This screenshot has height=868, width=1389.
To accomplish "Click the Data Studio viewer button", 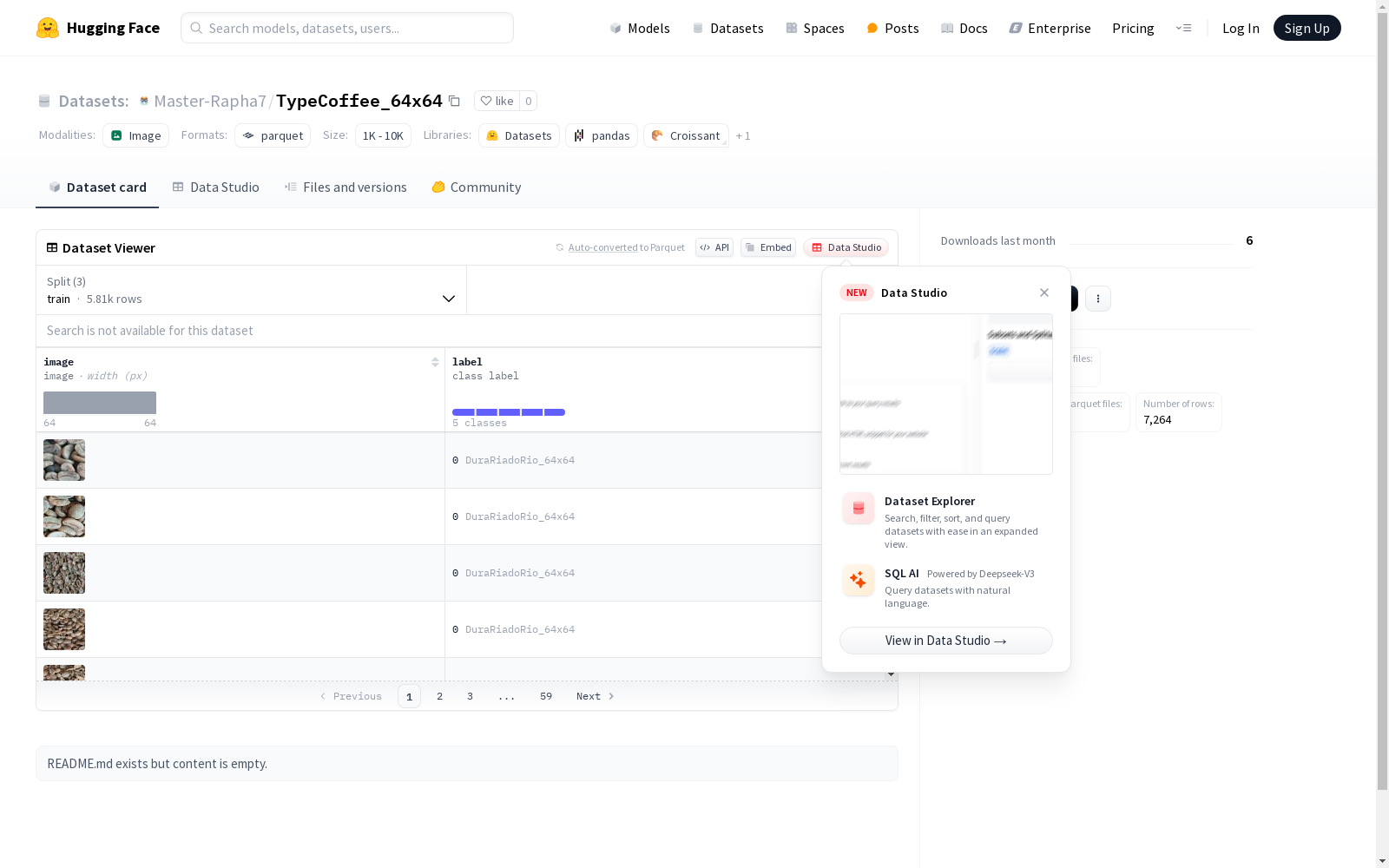I will tap(846, 247).
